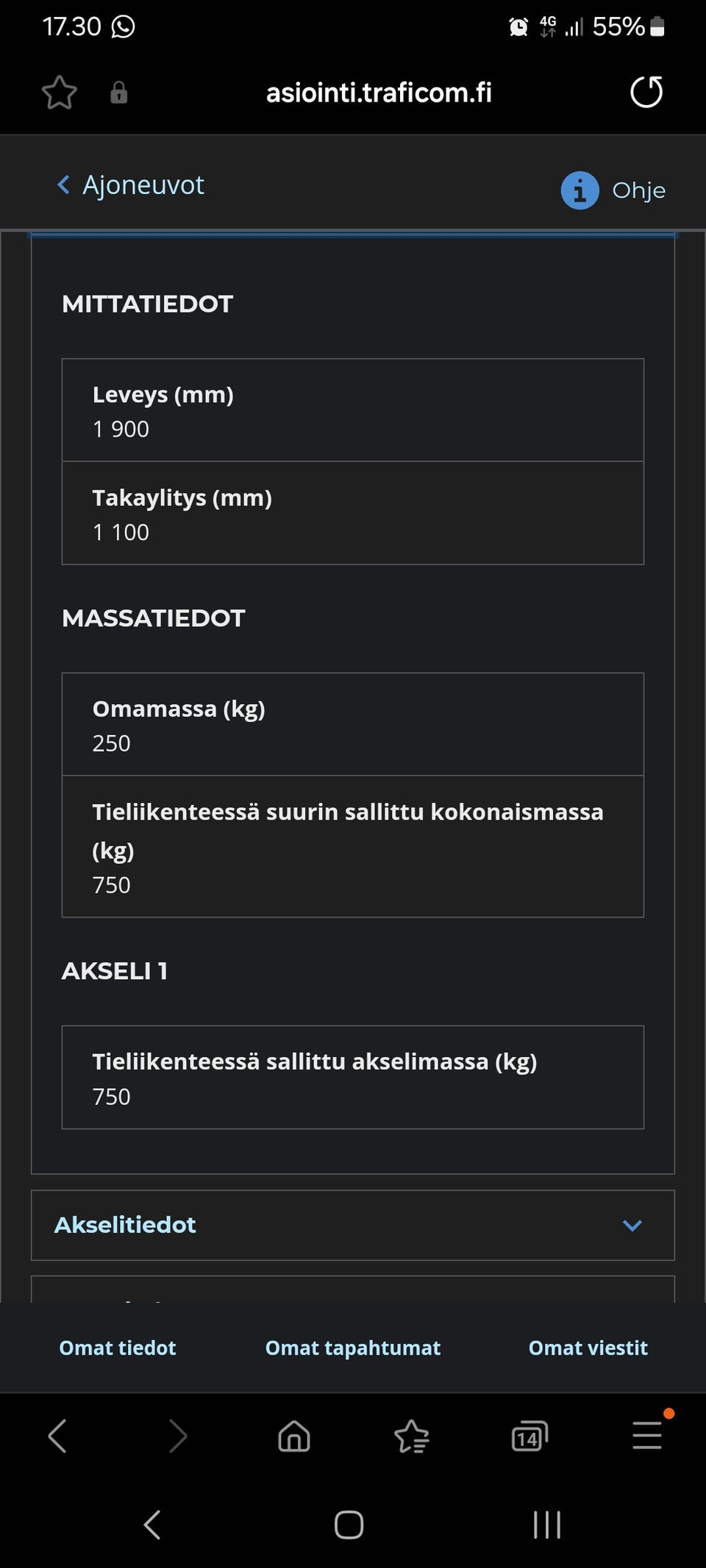
Task: Open Omat tiedot
Action: 117,1347
